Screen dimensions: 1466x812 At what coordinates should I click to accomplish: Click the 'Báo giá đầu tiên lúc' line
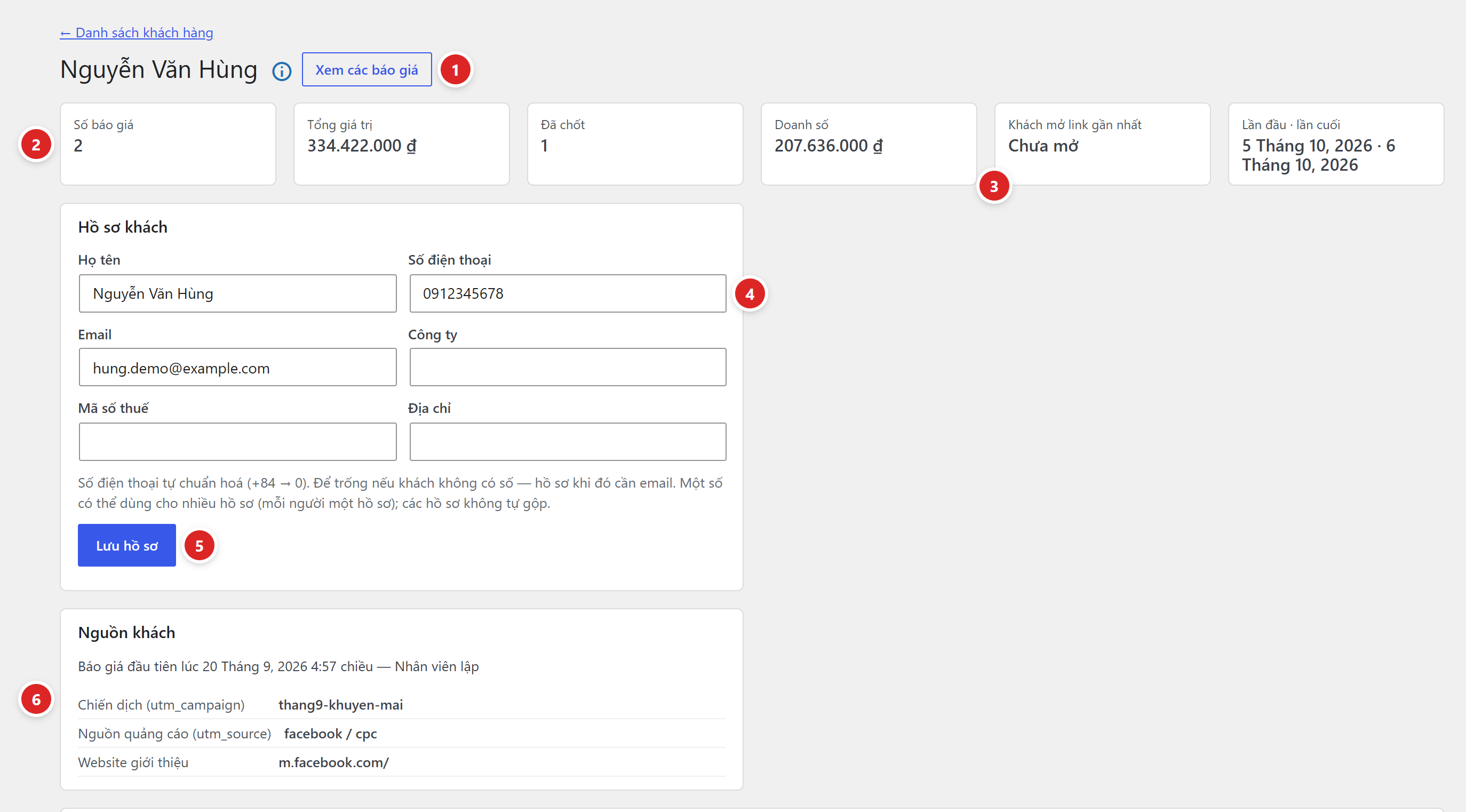(x=278, y=666)
